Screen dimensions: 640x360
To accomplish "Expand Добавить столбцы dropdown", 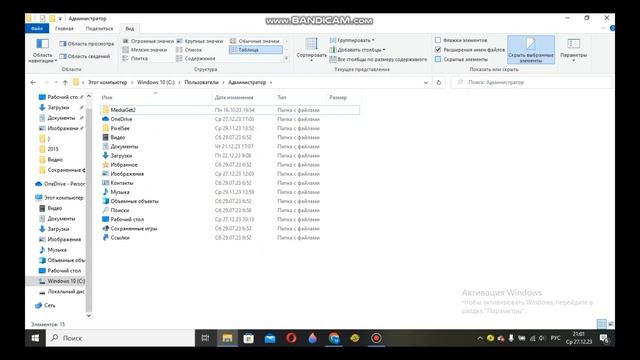I will pyautogui.click(x=358, y=50).
